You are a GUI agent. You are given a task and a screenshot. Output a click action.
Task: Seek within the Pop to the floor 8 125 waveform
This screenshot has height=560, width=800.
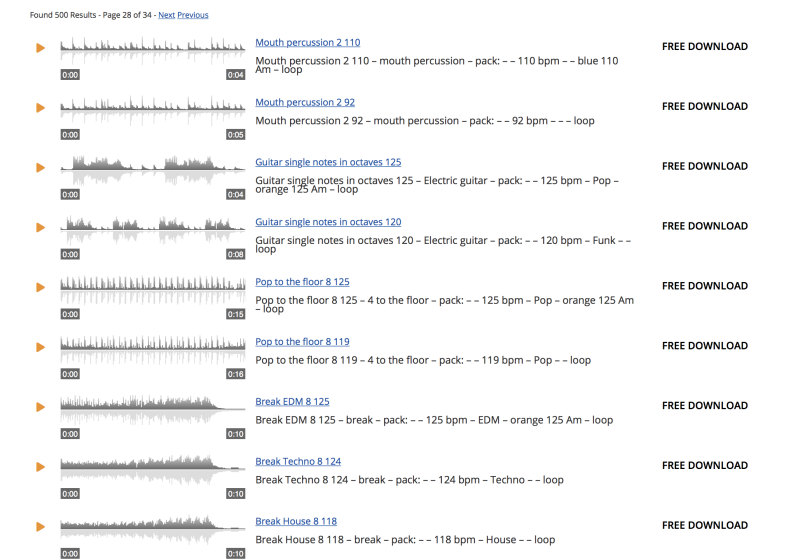tap(152, 290)
